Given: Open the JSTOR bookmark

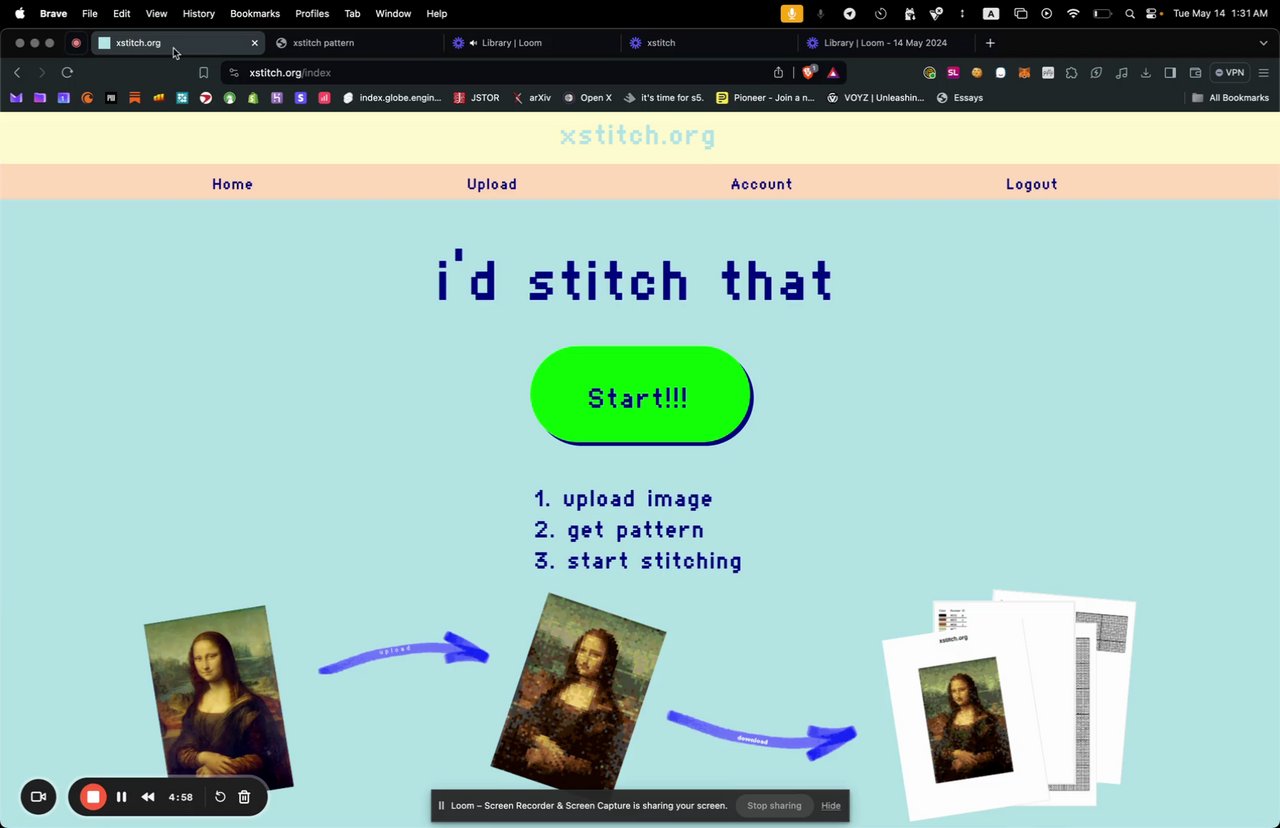Looking at the screenshot, I should (476, 98).
